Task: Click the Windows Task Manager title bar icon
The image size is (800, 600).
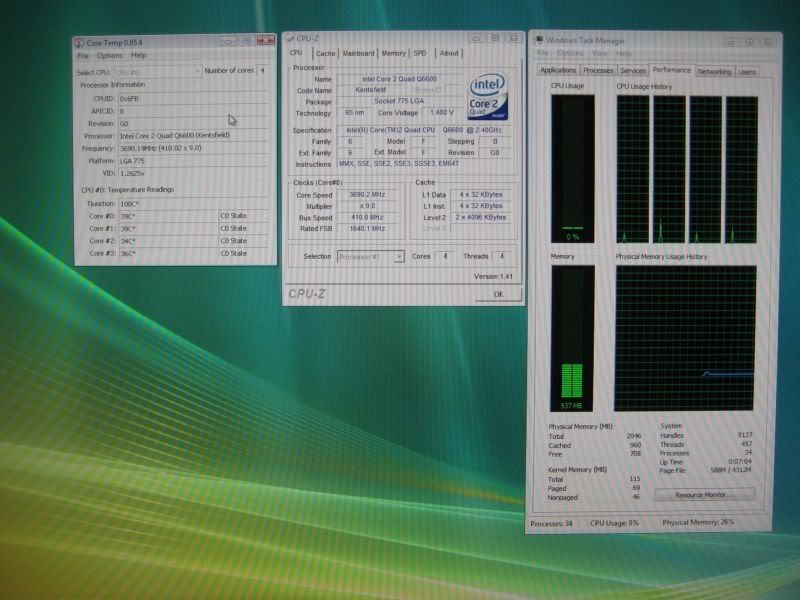Action: 539,40
